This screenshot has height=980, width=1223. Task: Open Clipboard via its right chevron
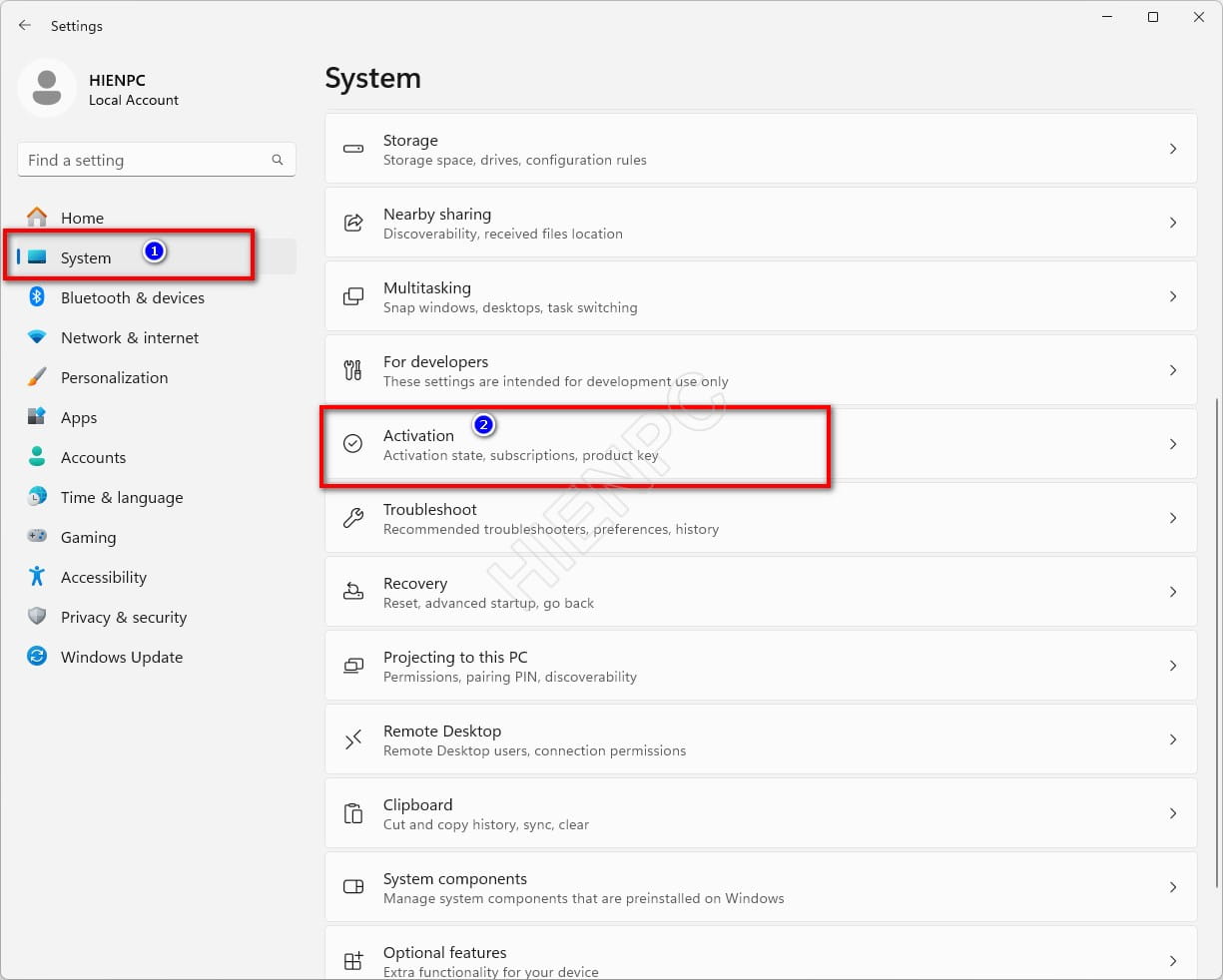click(1173, 813)
